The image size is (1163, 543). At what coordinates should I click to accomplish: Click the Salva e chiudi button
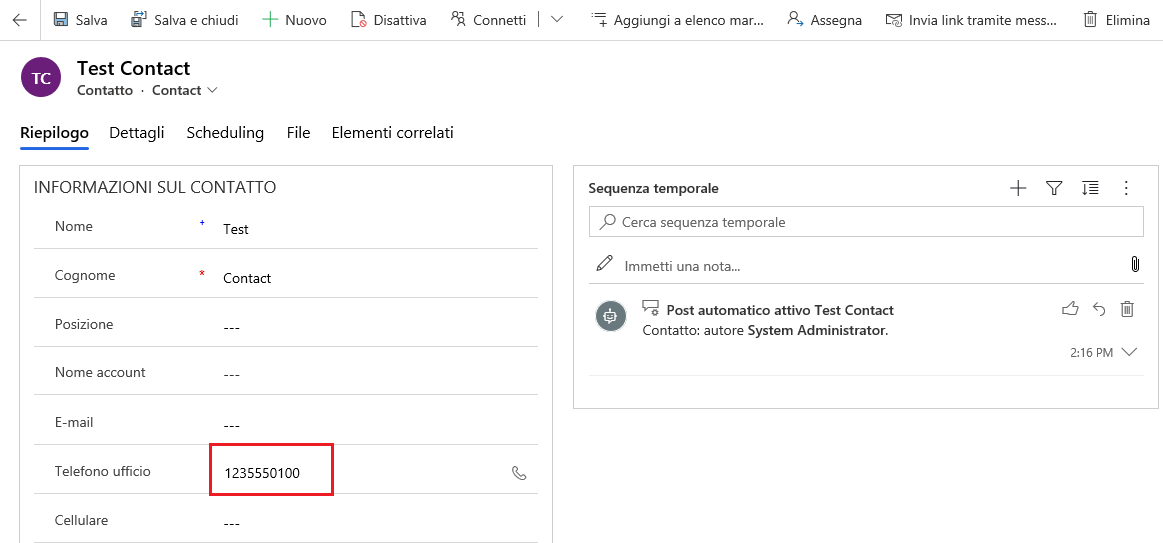click(185, 20)
